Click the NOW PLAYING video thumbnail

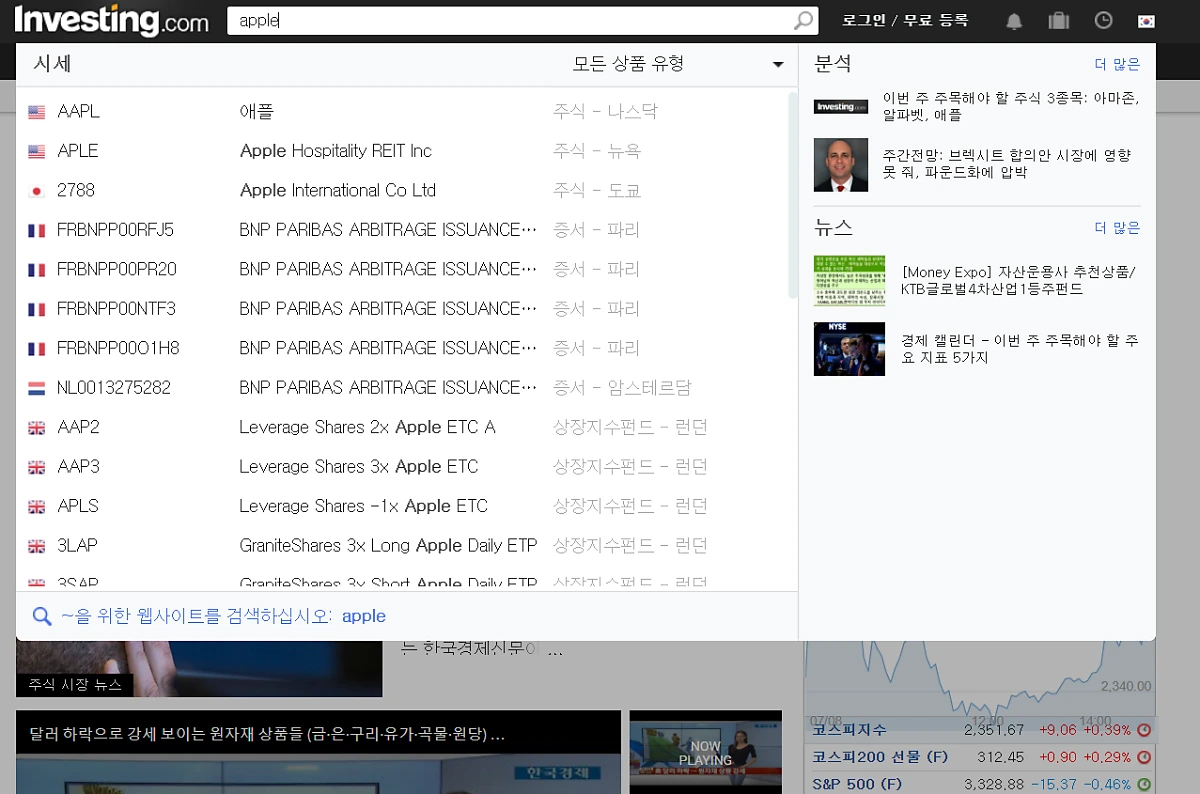click(705, 752)
